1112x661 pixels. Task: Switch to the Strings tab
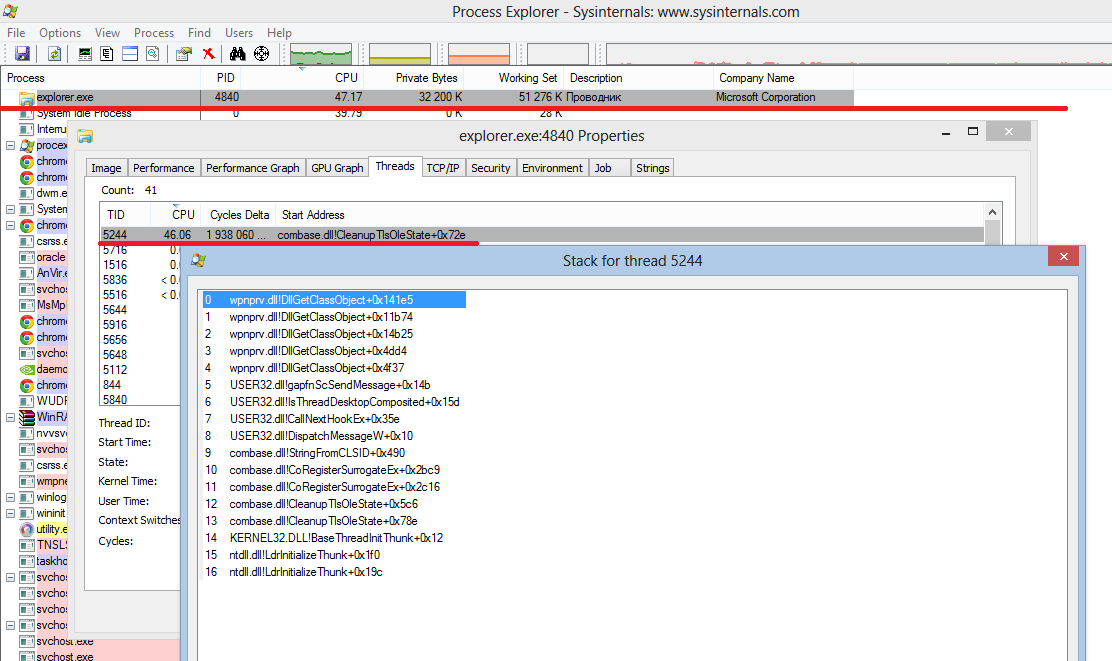(652, 168)
